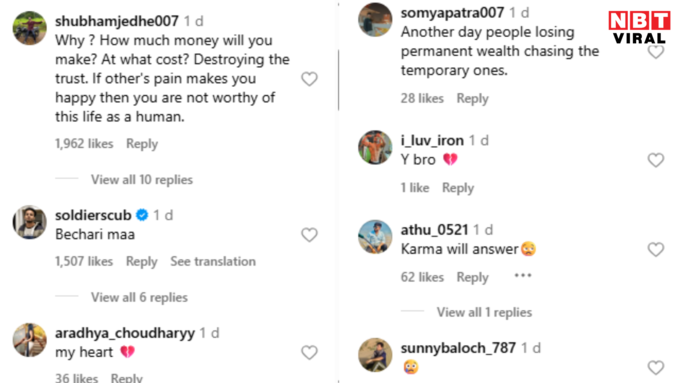
Task: Click See translation on soldierscub's comment
Action: click(213, 261)
